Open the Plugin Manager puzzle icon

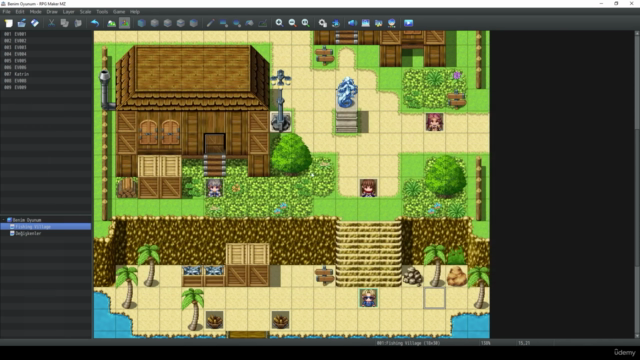[336, 23]
